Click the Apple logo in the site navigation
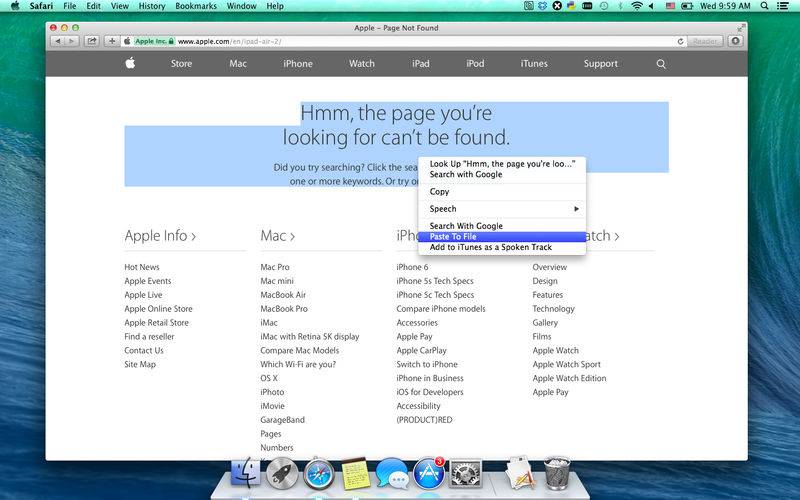 pos(130,63)
